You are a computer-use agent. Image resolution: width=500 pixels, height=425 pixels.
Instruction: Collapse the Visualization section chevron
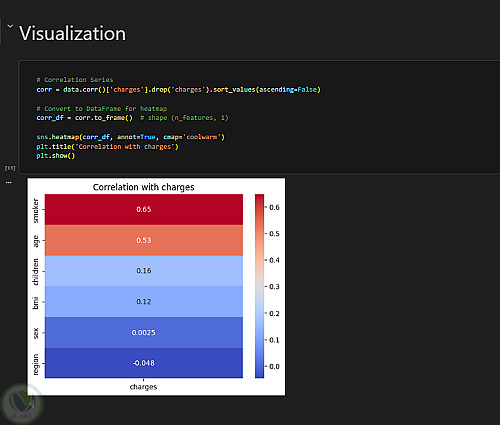click(10, 26)
